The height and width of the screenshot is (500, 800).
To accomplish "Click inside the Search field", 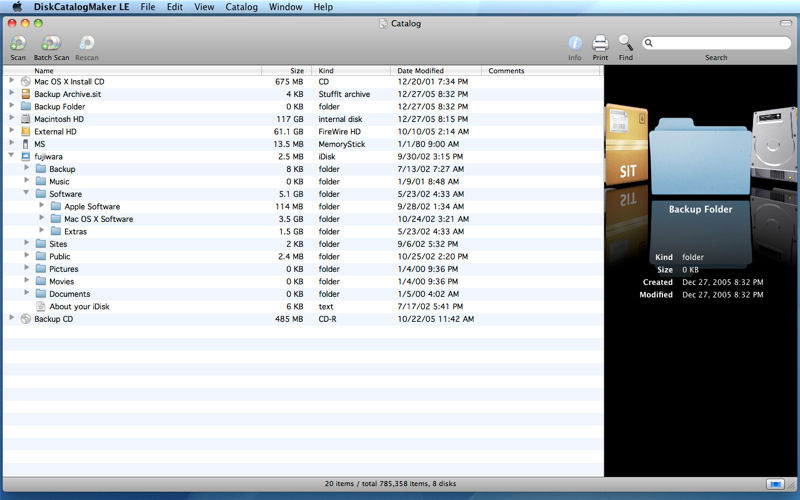I will pyautogui.click(x=716, y=43).
